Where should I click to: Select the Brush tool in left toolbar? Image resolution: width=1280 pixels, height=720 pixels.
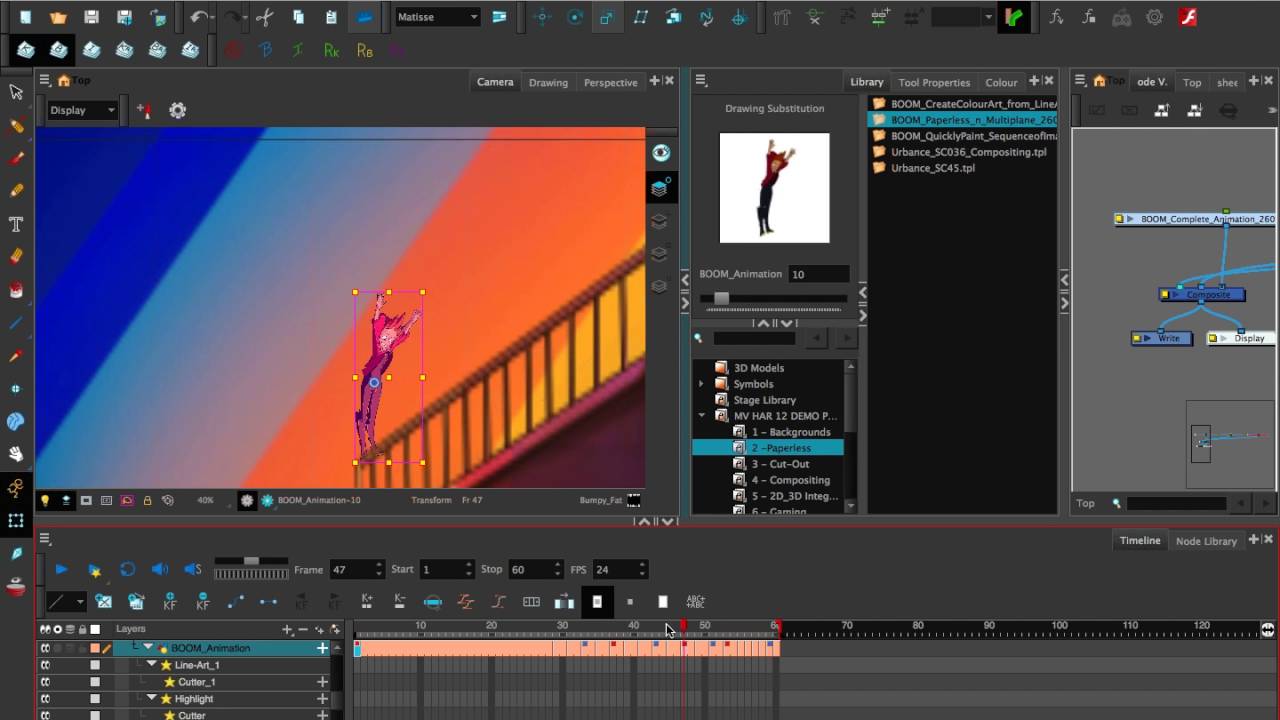tap(16, 157)
